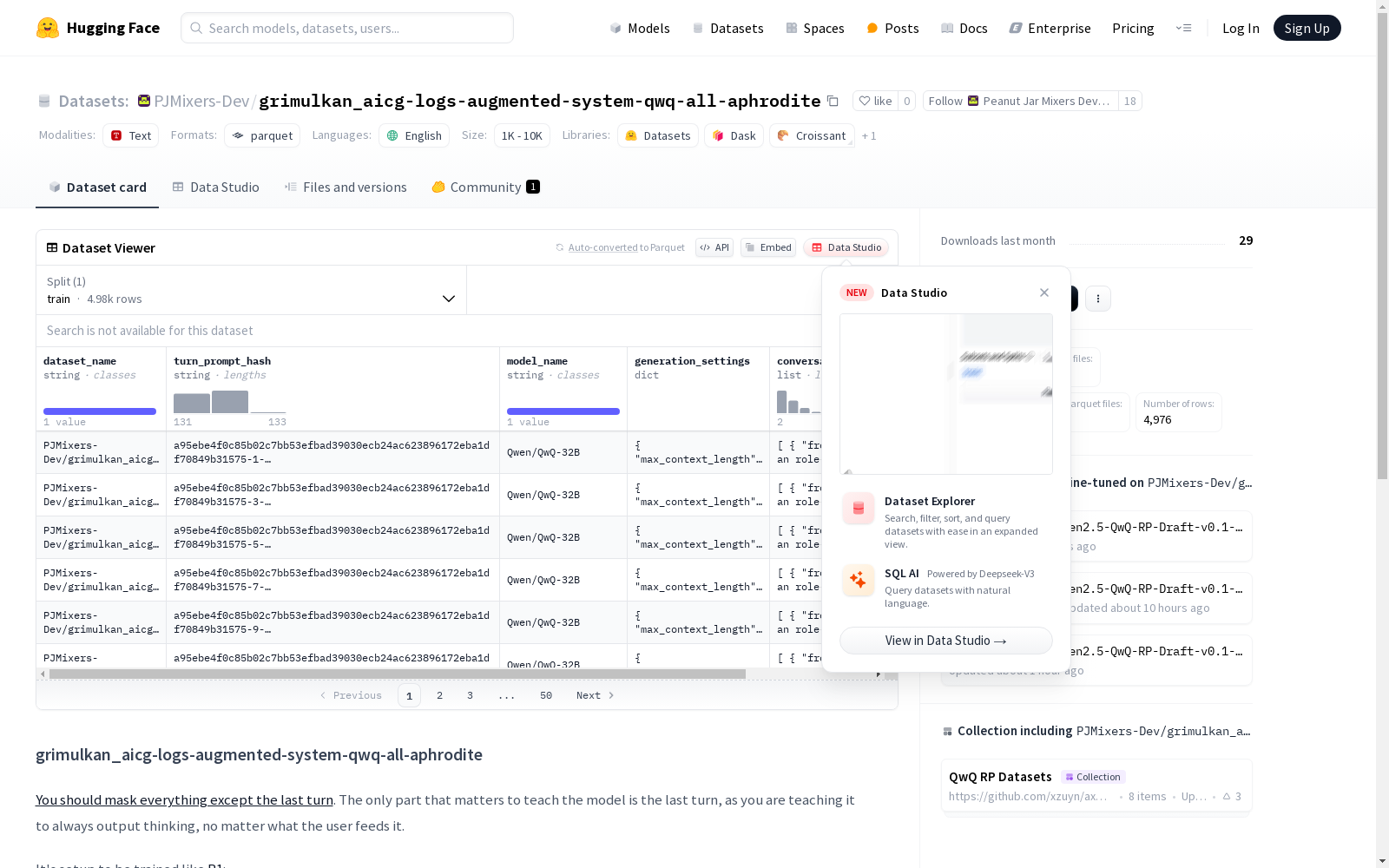Click the Data Studio preview thumbnail
This screenshot has height=868, width=1389.
coord(946,394)
